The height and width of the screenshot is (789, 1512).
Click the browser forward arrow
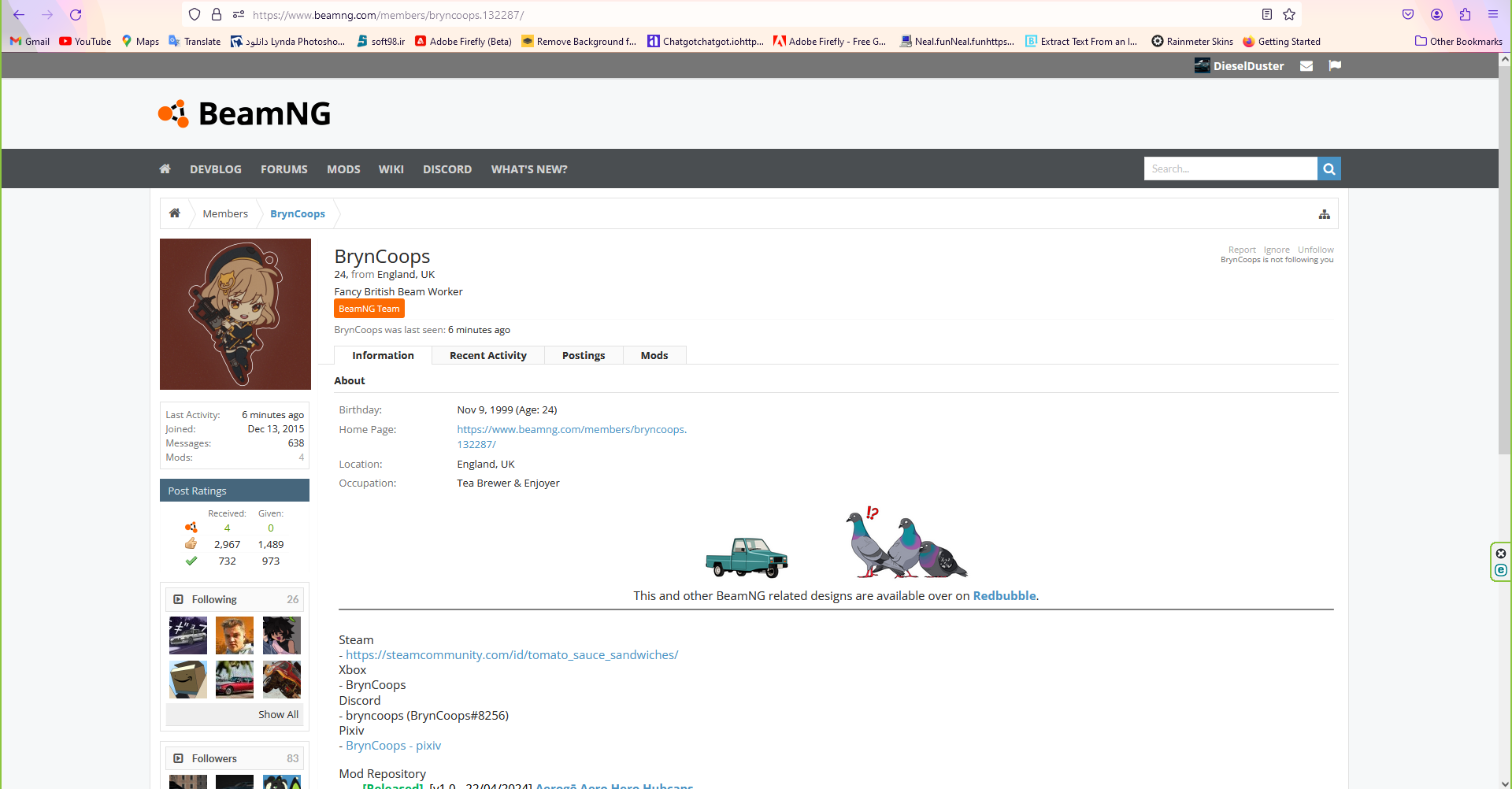[47, 15]
